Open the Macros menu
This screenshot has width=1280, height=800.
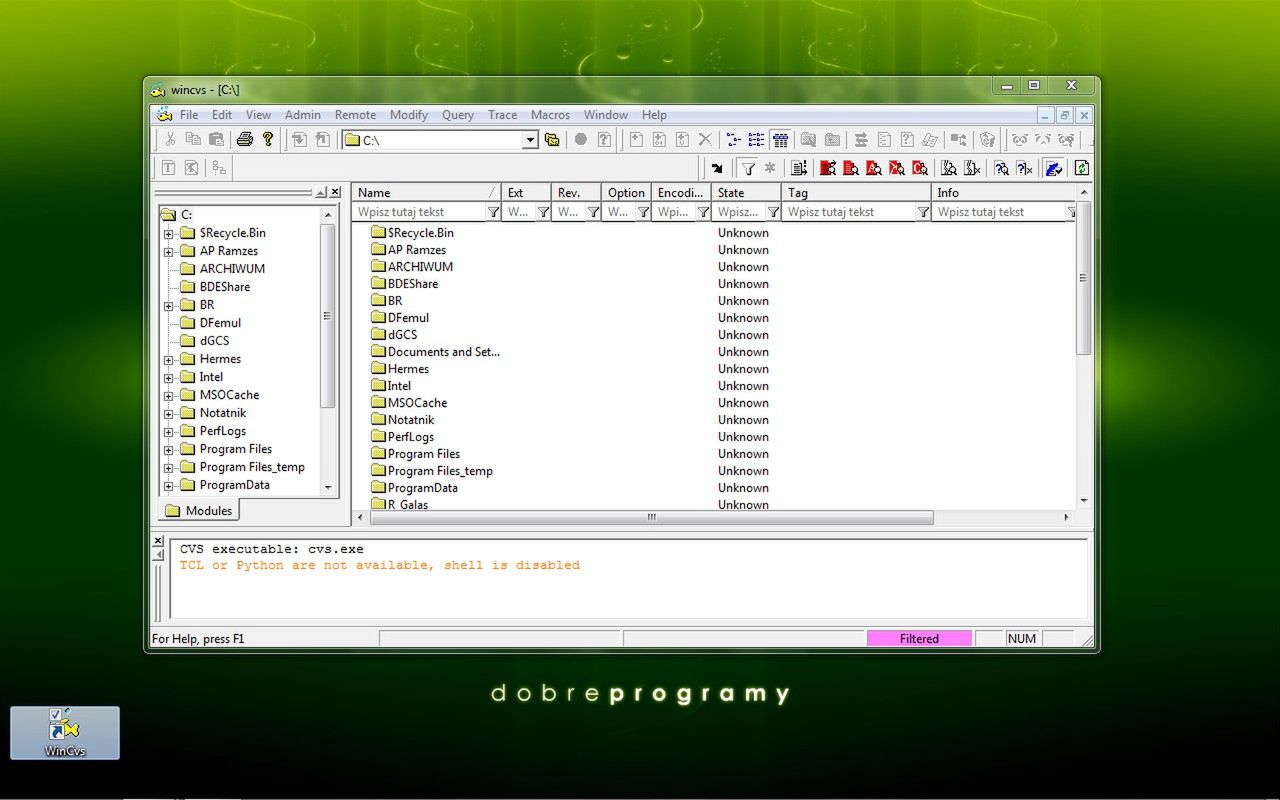(550, 115)
